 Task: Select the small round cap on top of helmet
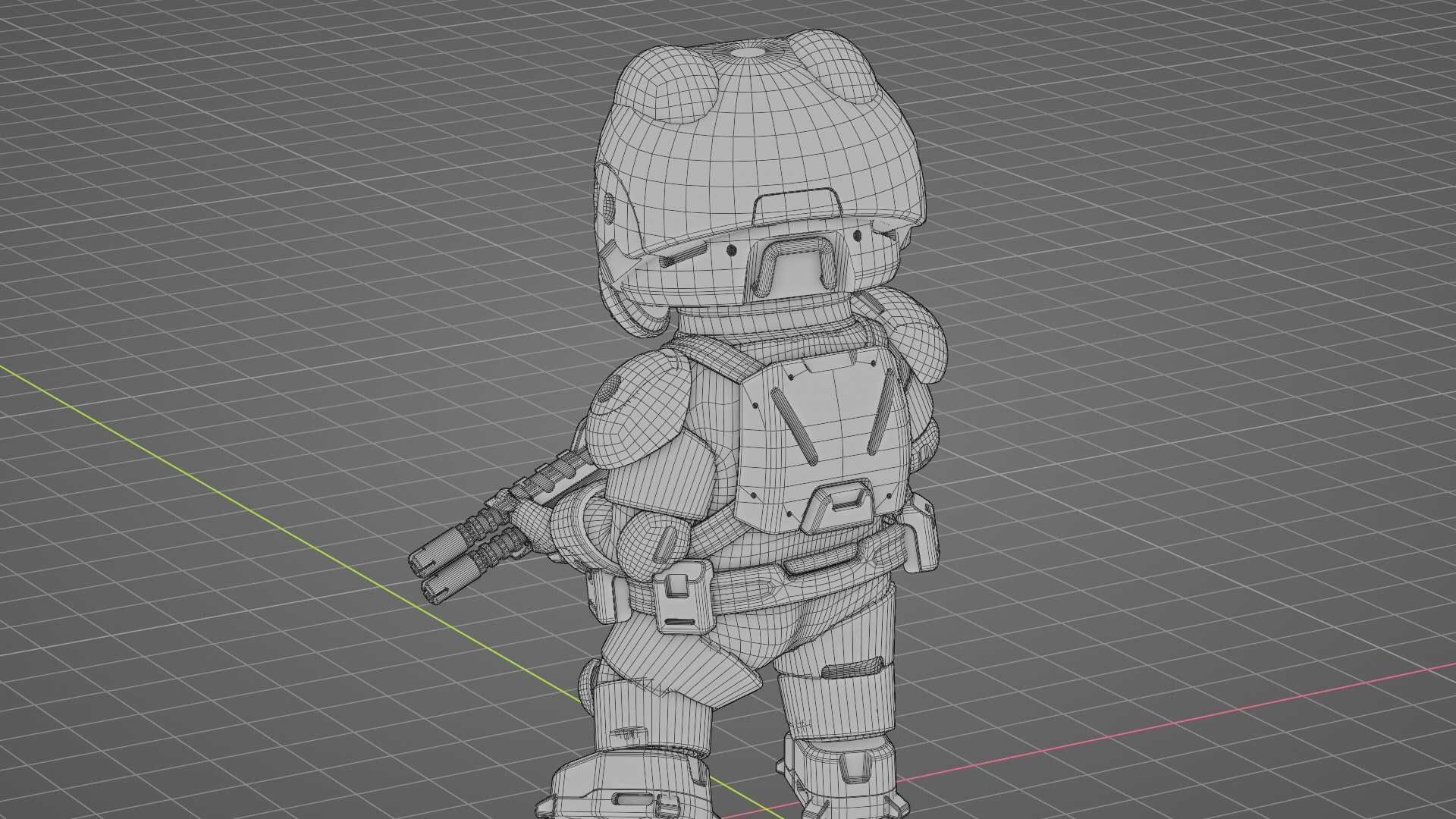click(x=747, y=52)
